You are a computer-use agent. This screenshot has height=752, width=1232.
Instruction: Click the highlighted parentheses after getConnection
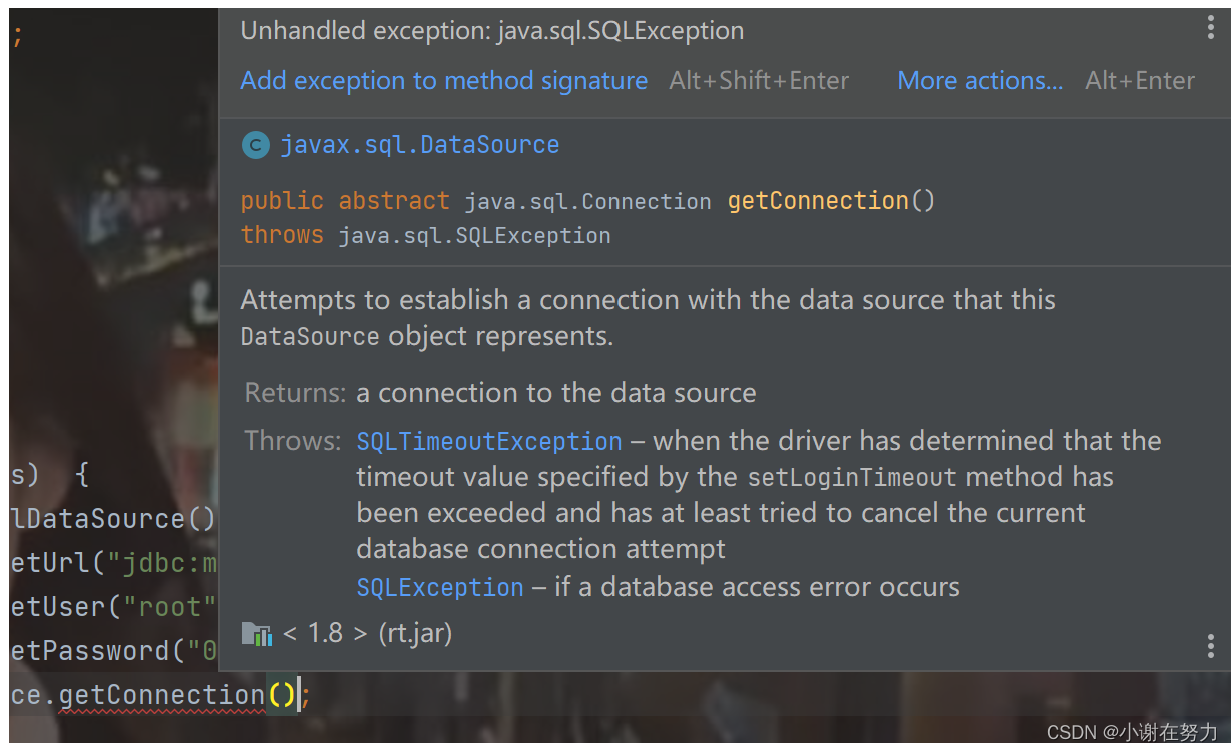(x=282, y=695)
